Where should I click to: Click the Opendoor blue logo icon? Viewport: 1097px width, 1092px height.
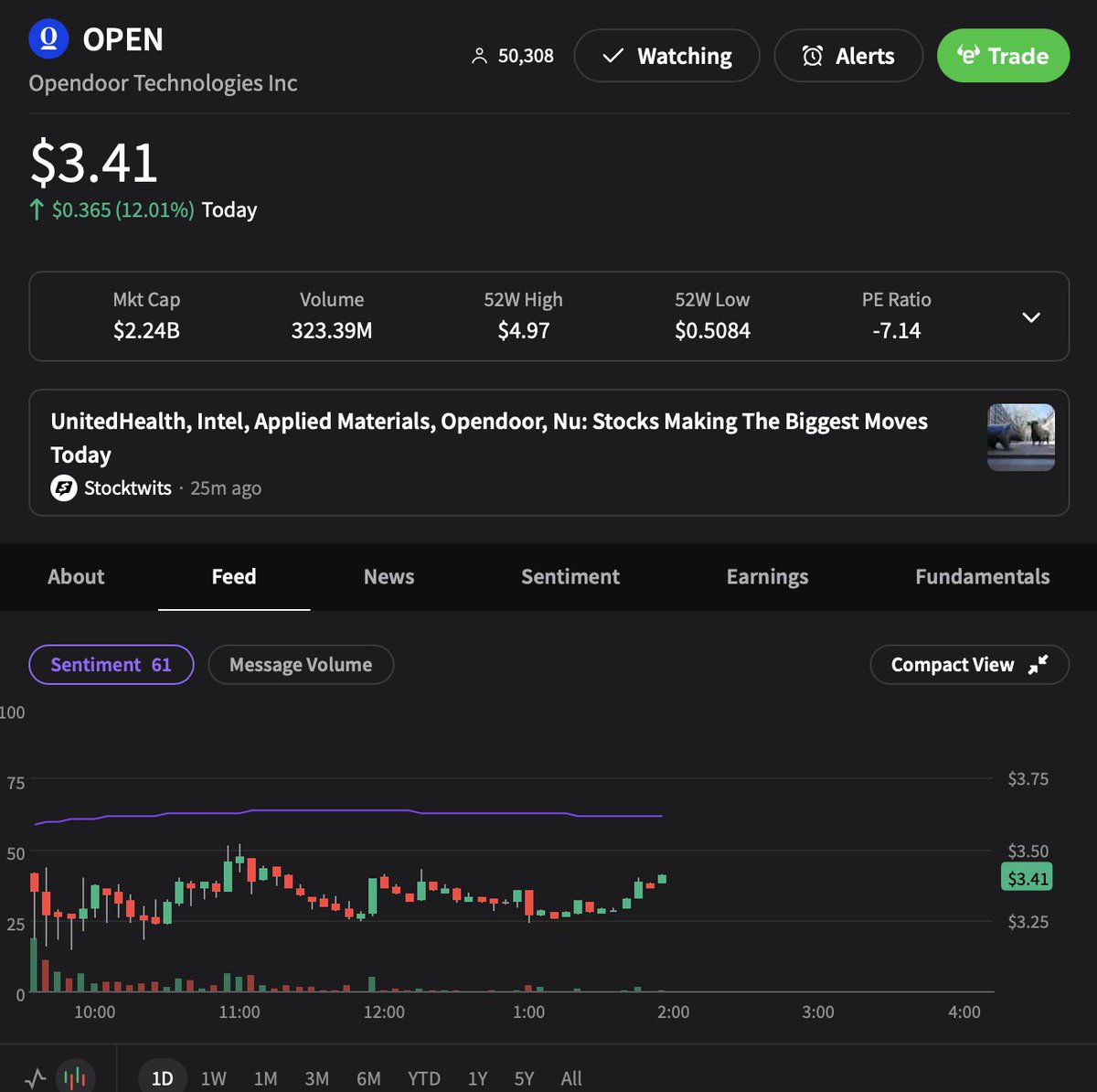click(49, 38)
